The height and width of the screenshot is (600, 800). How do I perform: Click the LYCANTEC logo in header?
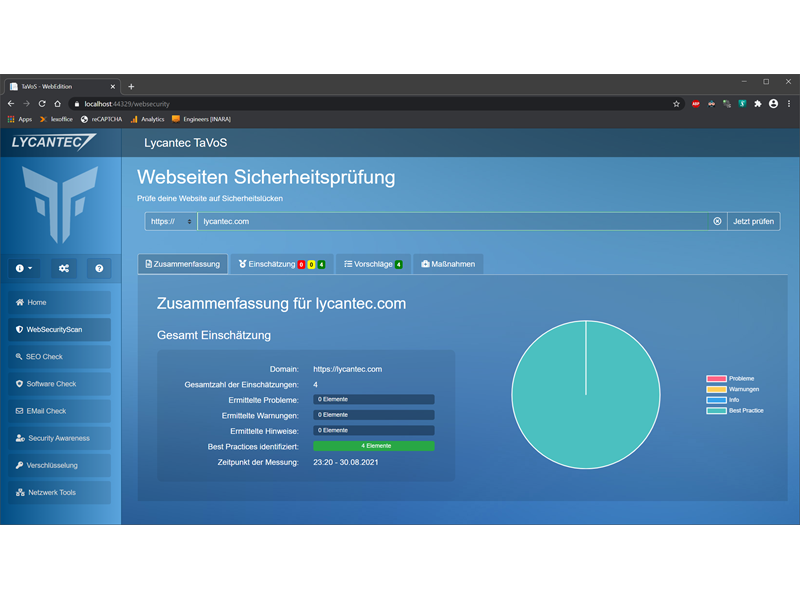pos(53,142)
